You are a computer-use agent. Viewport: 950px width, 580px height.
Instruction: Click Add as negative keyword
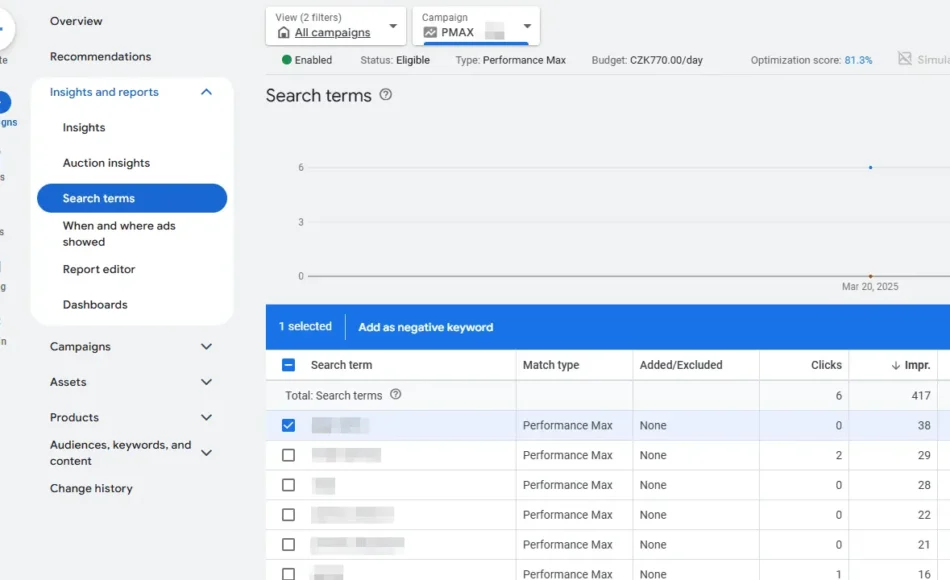pyautogui.click(x=425, y=327)
